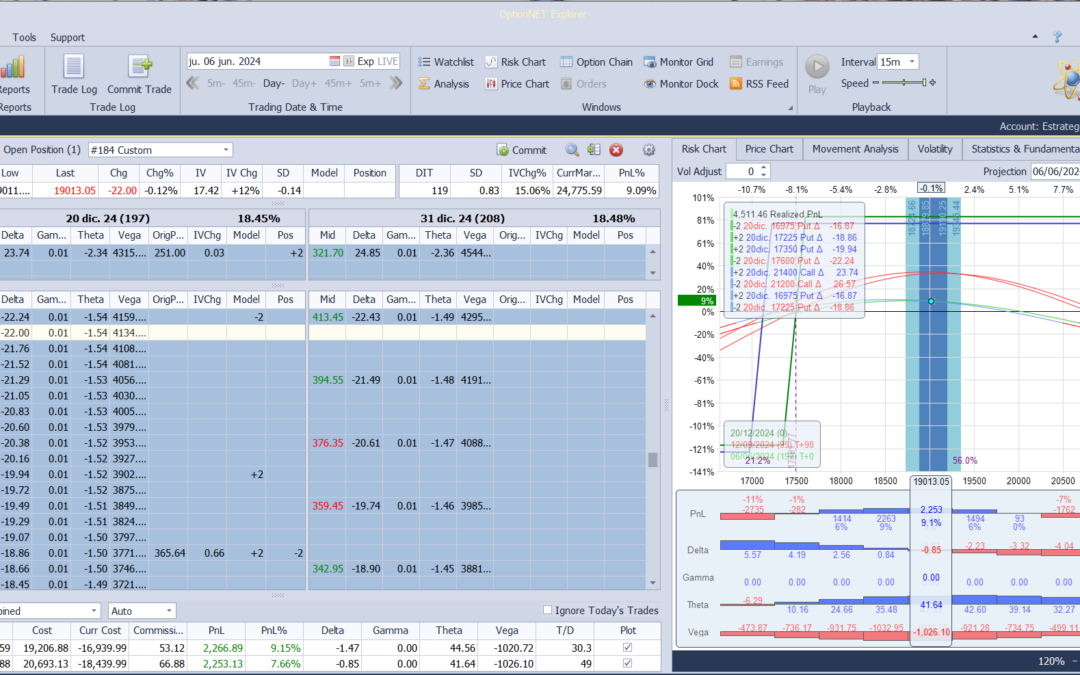Image resolution: width=1080 pixels, height=675 pixels.
Task: Step forward one day with Day+
Action: click(x=304, y=83)
